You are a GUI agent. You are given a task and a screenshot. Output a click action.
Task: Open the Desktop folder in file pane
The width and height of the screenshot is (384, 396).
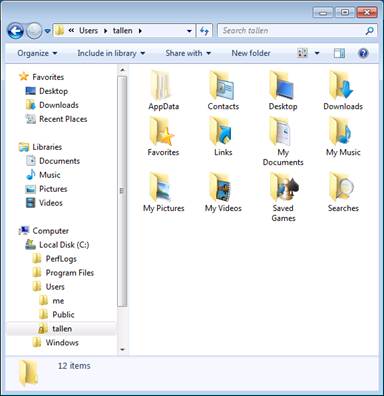pyautogui.click(x=282, y=85)
